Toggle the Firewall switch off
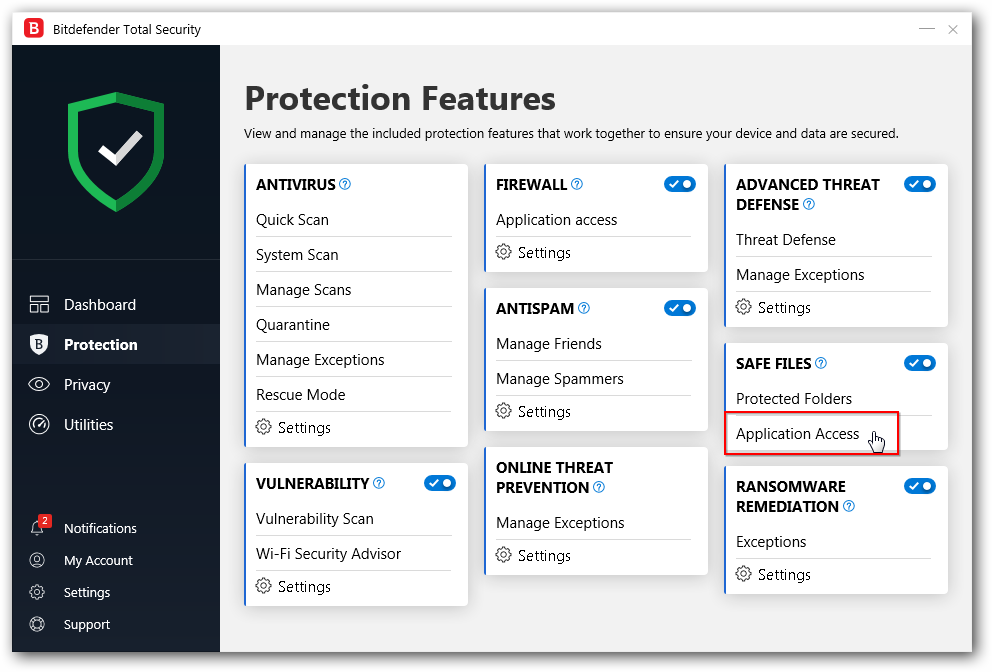Image resolution: width=992 pixels, height=672 pixels. (680, 184)
